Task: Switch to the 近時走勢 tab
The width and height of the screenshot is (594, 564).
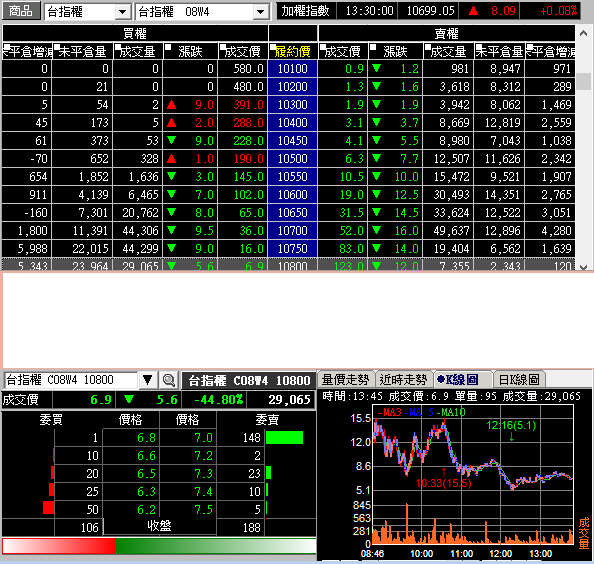Action: coord(403,379)
